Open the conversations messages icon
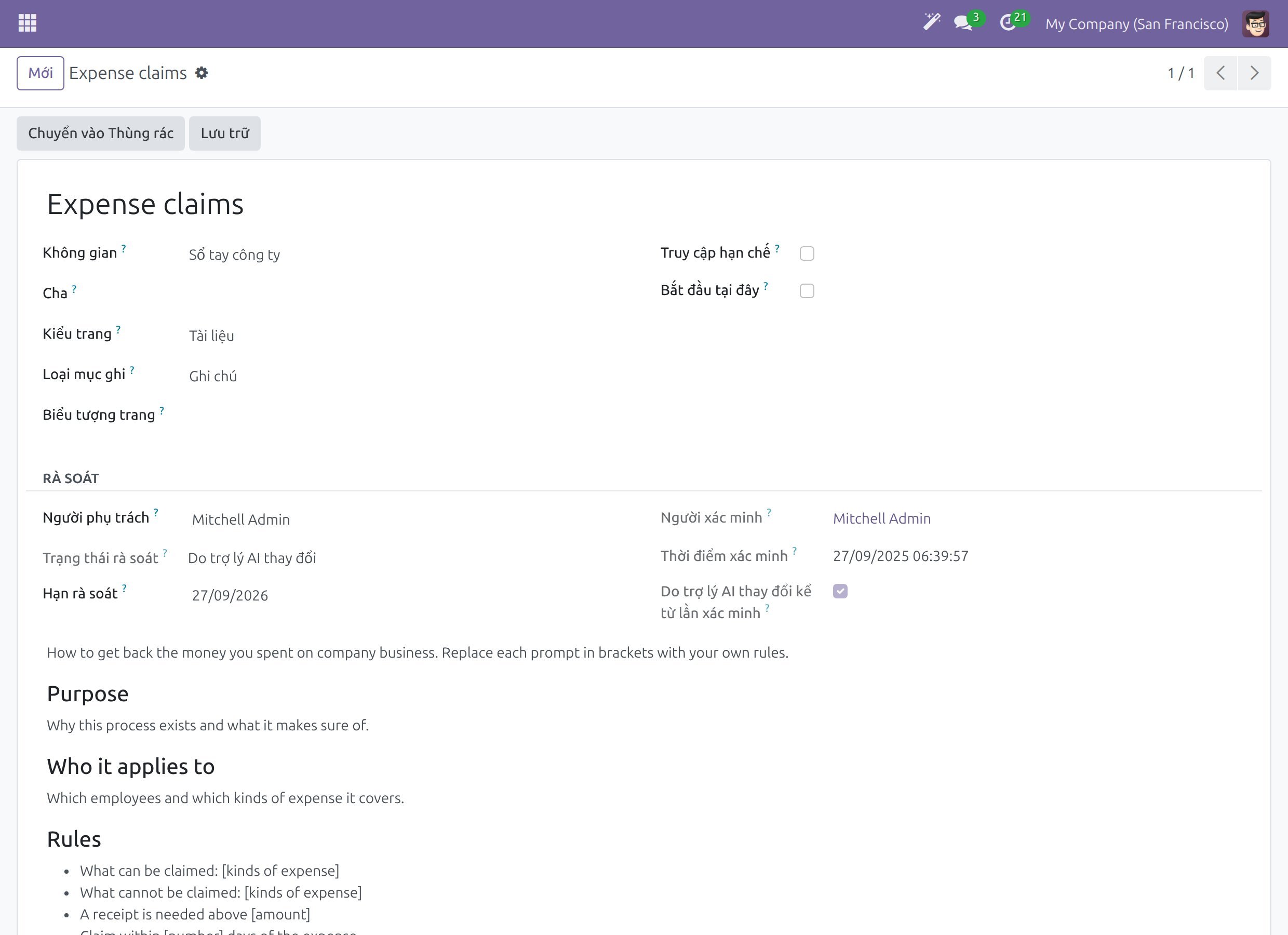 [x=963, y=23]
